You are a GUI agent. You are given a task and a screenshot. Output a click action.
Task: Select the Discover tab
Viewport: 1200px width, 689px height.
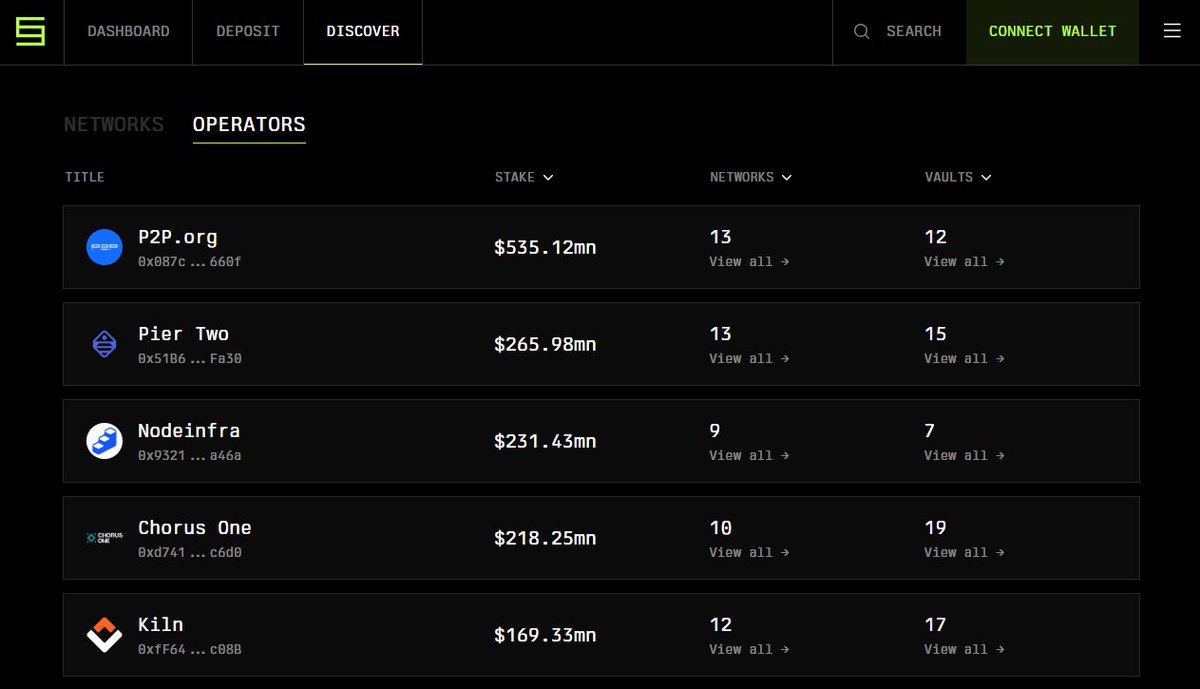pos(363,31)
